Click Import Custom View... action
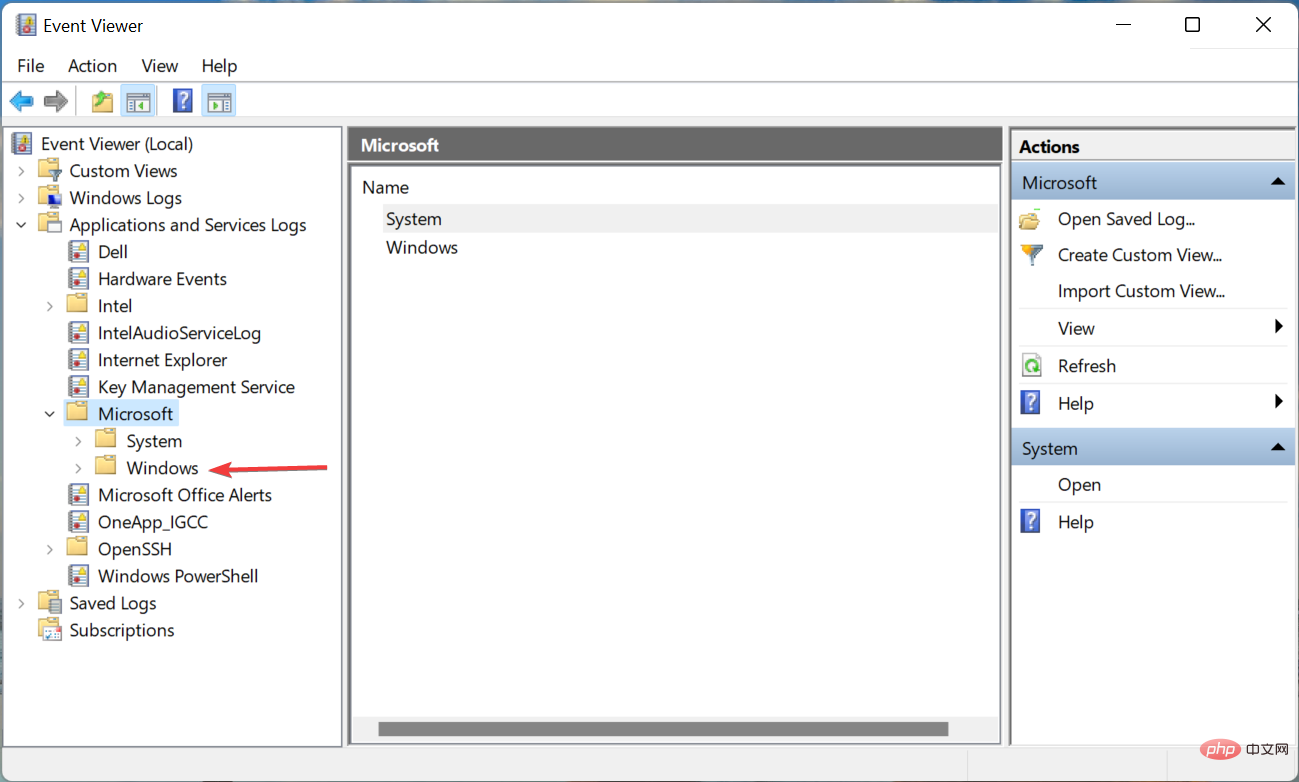The width and height of the screenshot is (1299, 782). 1141,291
